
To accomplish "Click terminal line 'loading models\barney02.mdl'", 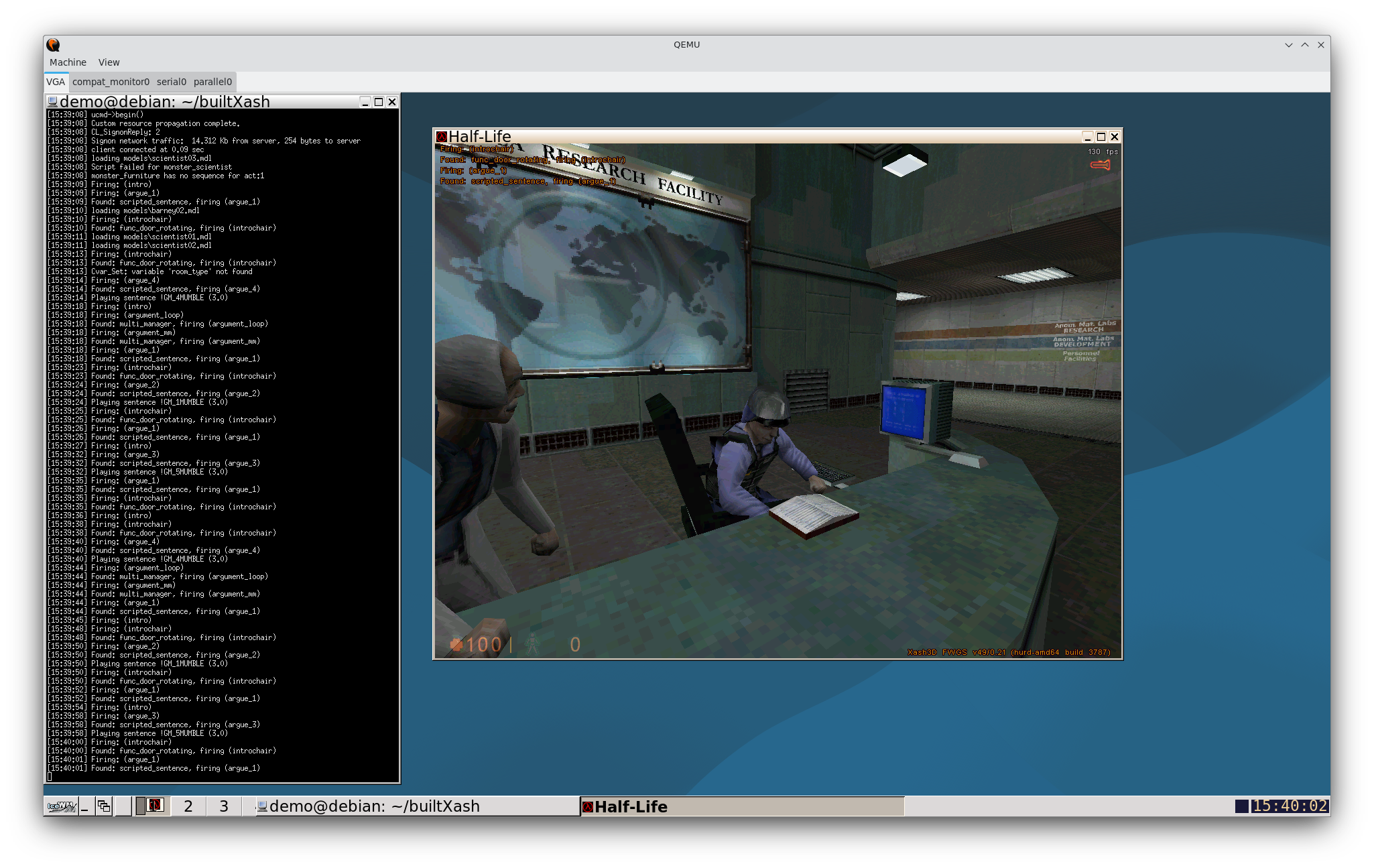I will [x=145, y=211].
